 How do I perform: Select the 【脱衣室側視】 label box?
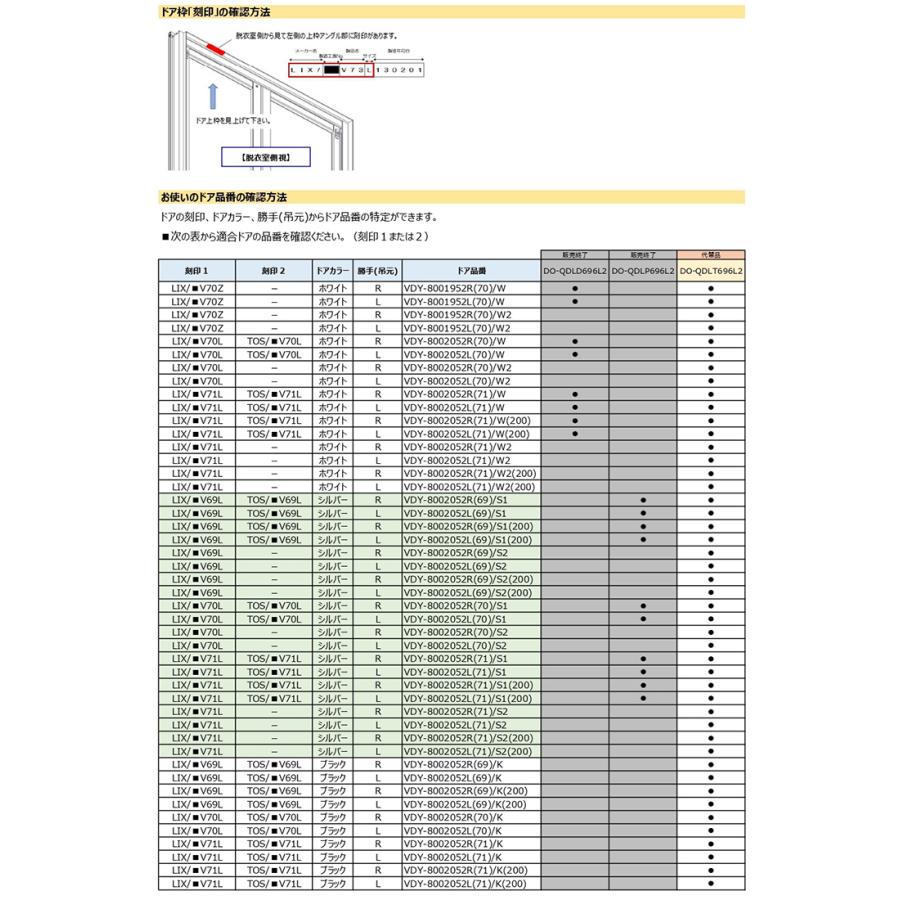(x=266, y=157)
